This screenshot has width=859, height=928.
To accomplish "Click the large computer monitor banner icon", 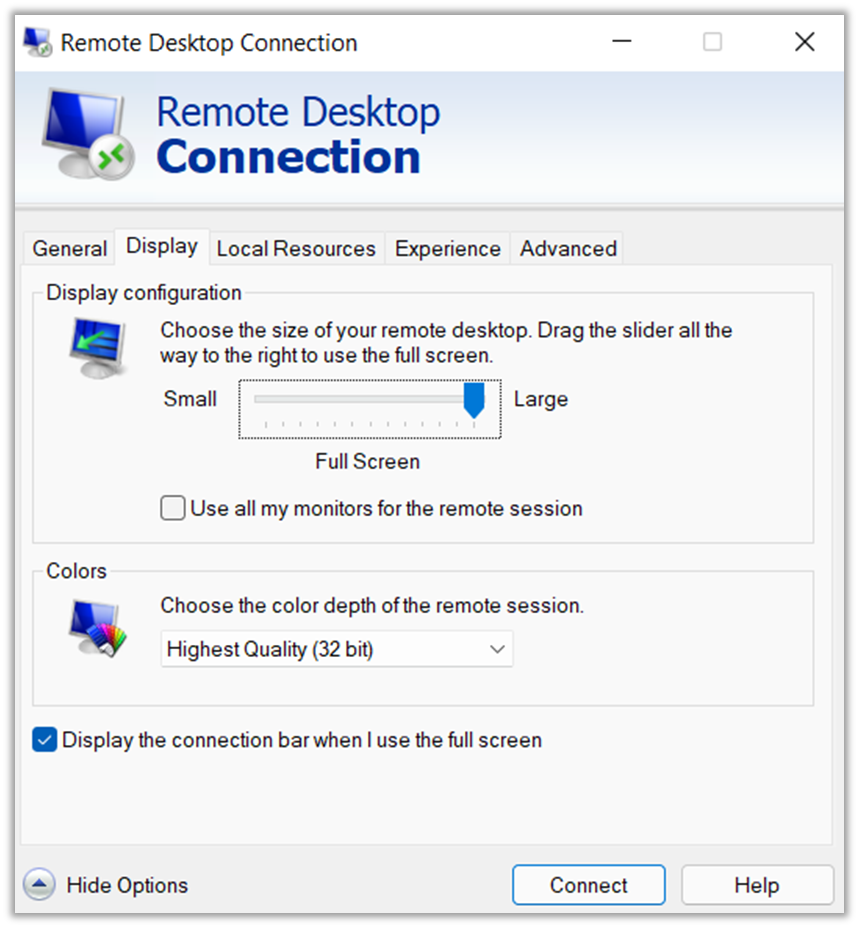I will pyautogui.click(x=88, y=134).
